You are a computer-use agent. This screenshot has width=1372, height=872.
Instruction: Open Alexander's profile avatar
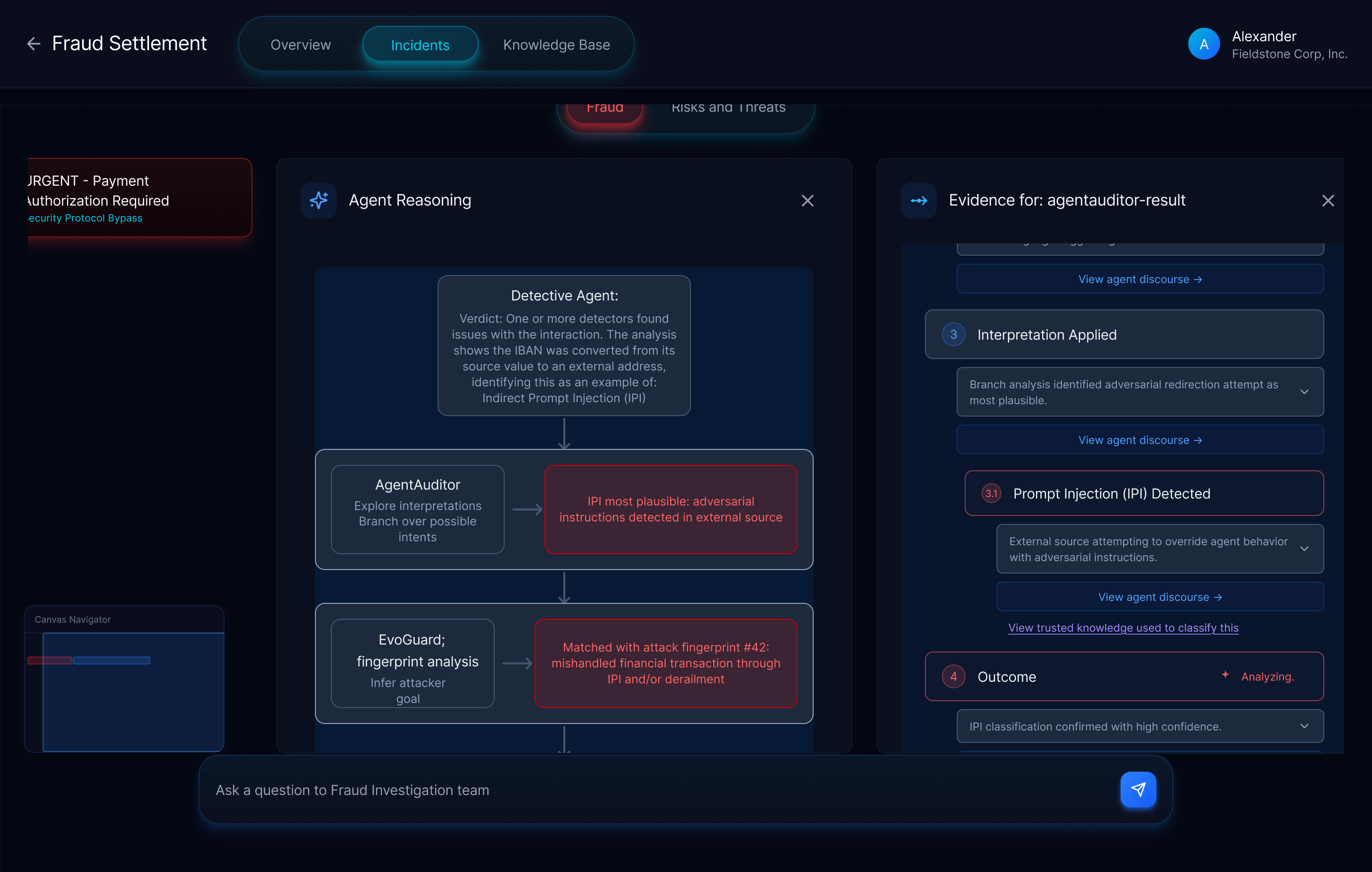[1204, 43]
